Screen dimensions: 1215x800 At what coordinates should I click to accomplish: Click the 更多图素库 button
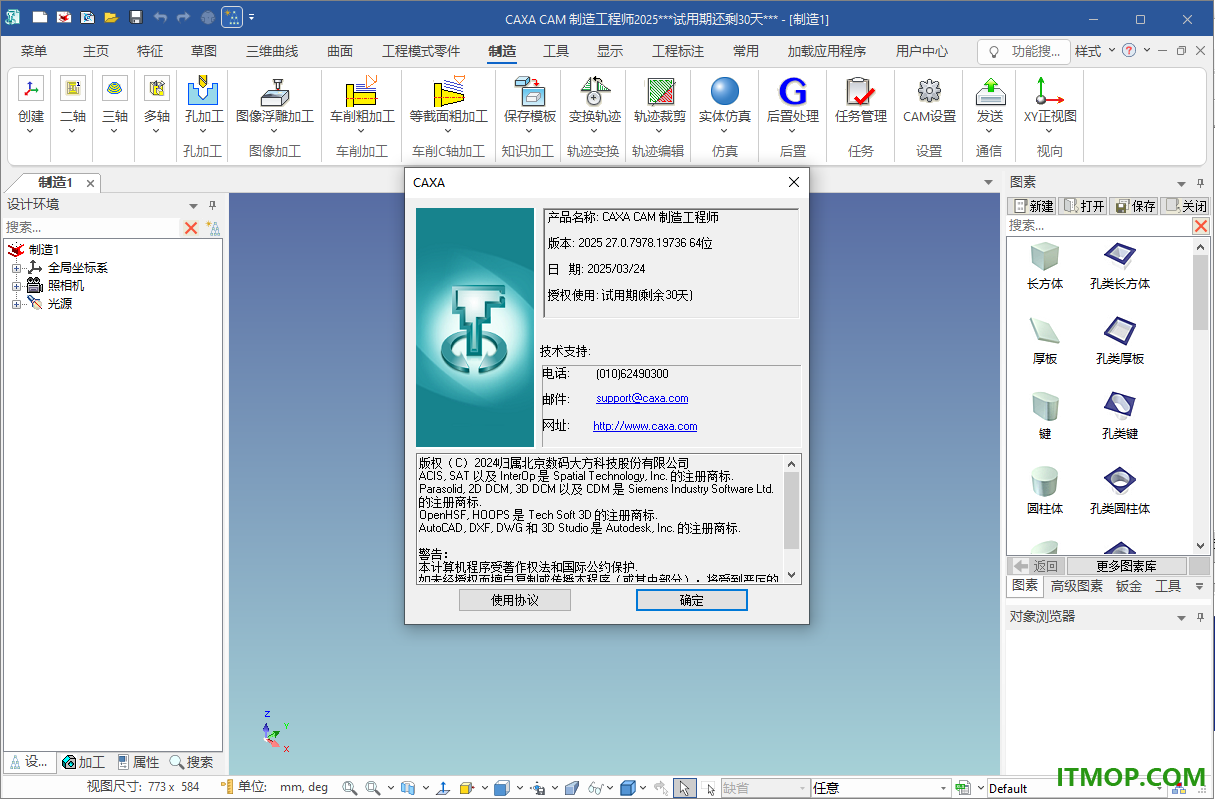[x=1126, y=566]
